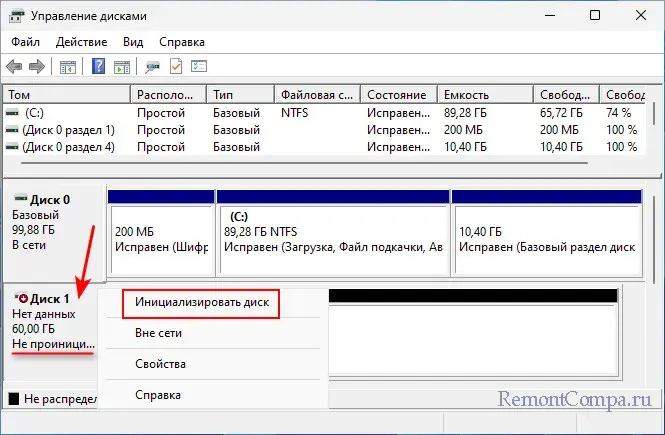Sort by the Тип column header

click(240, 95)
